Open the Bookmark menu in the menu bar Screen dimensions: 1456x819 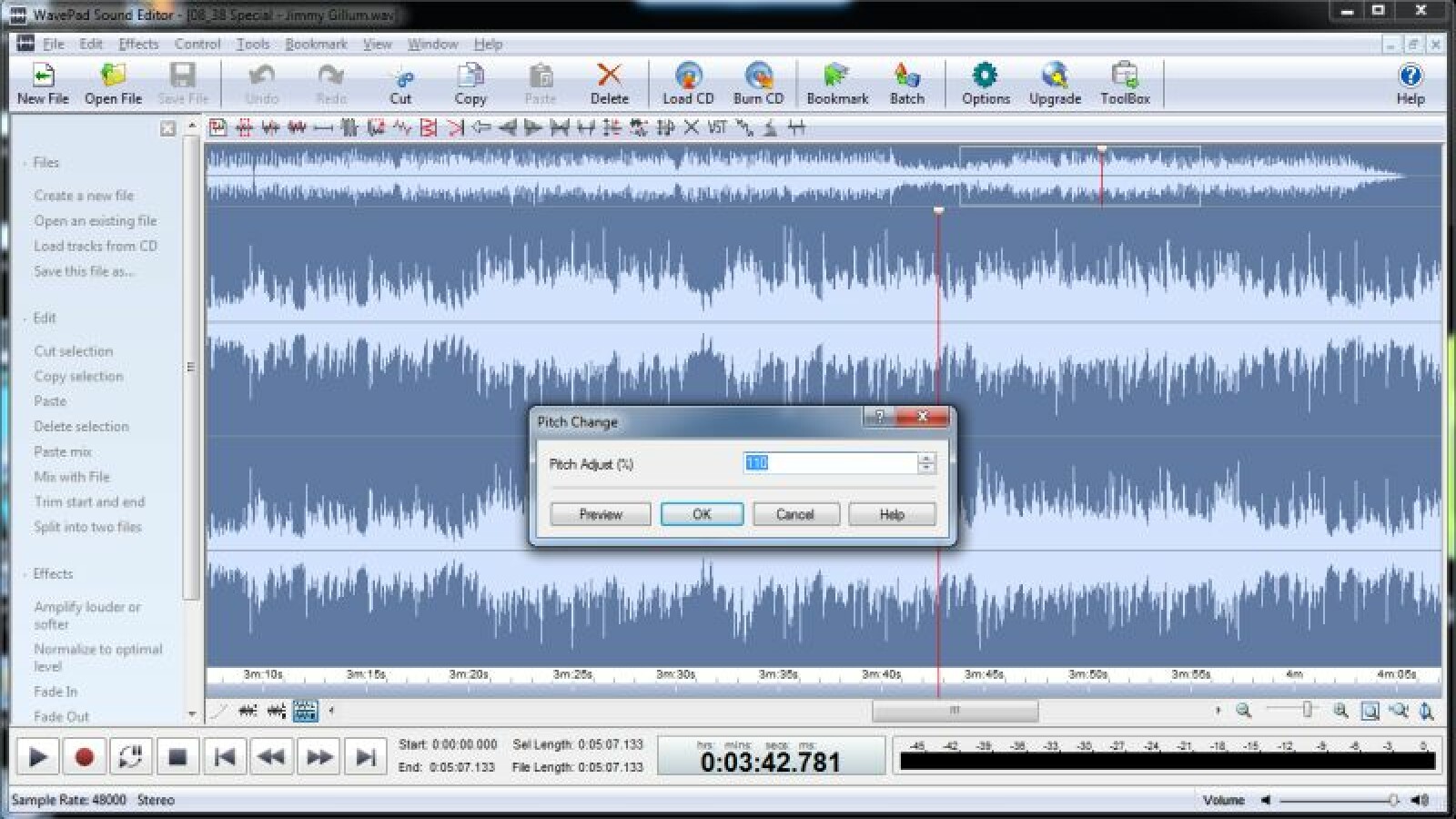315,44
